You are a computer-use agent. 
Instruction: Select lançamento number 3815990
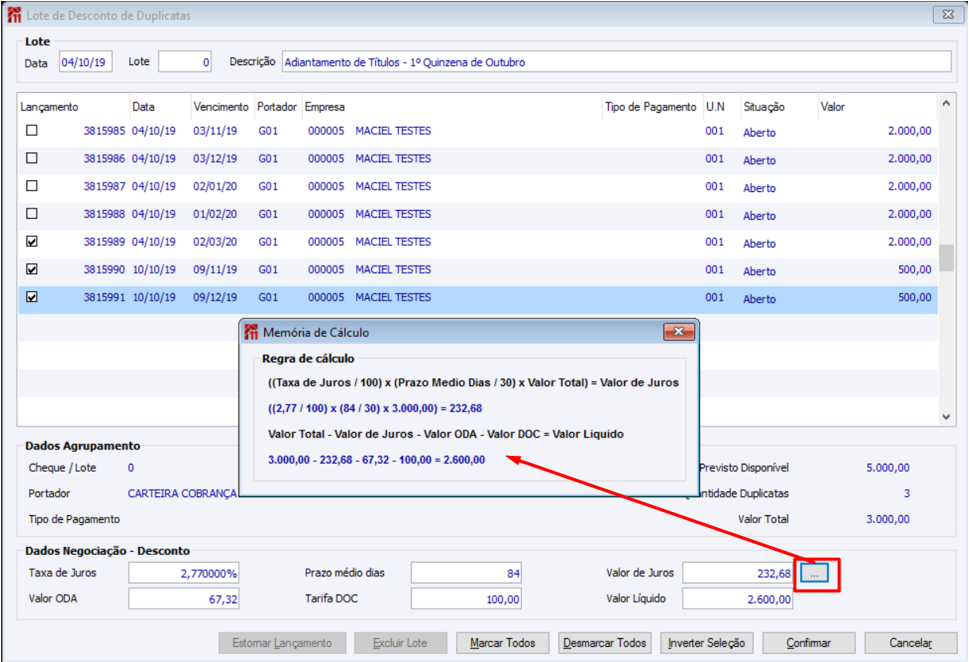tap(104, 269)
